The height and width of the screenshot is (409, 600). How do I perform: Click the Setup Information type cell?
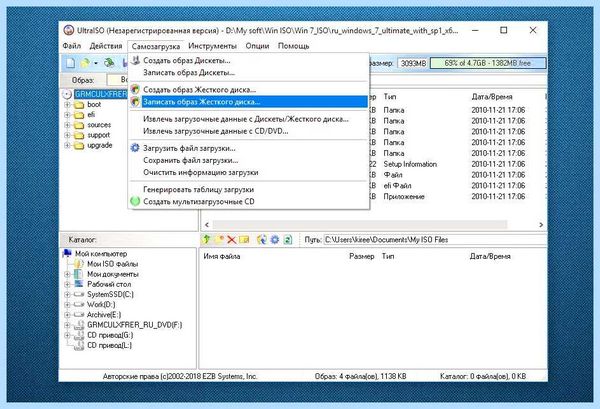410,164
